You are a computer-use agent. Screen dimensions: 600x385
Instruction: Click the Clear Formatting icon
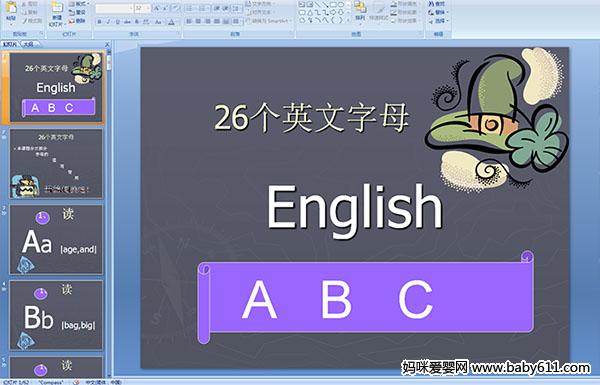click(x=176, y=8)
